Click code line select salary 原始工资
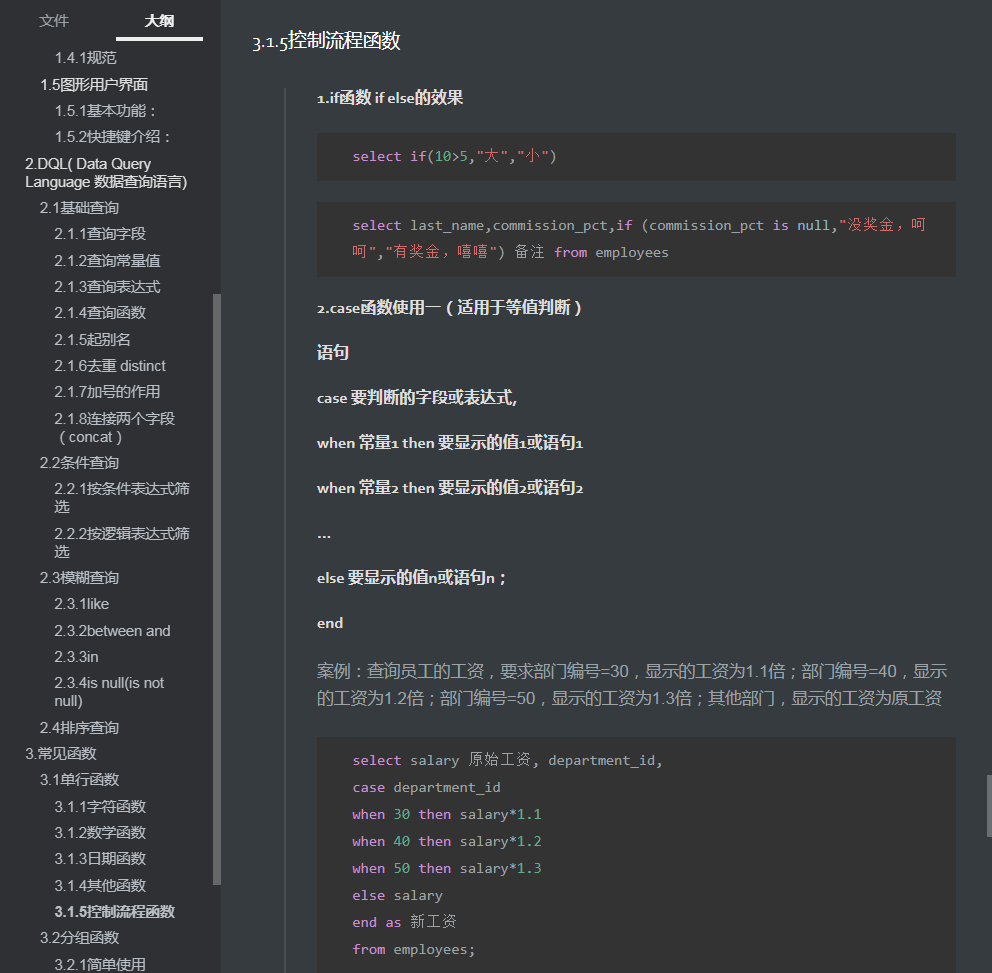 507,760
